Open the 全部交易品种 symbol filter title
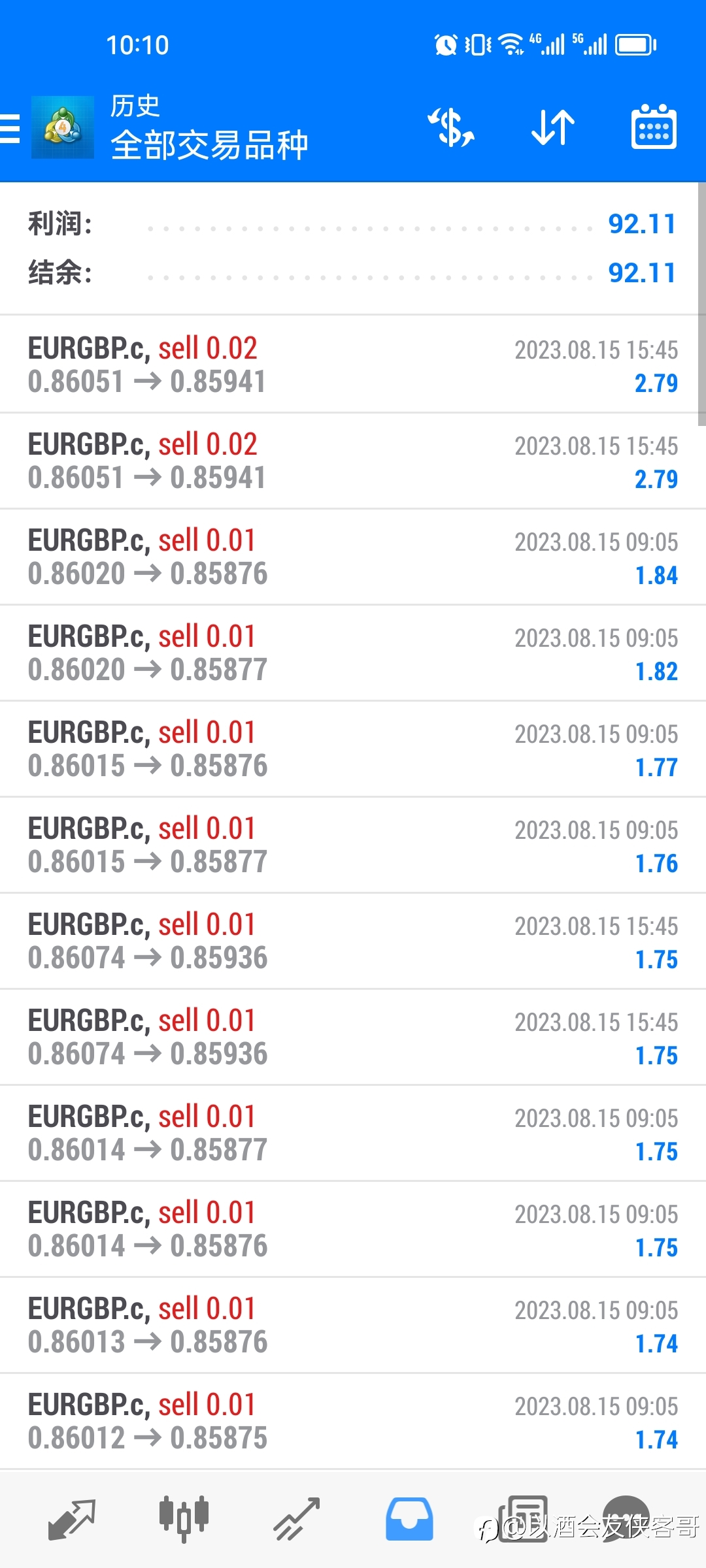This screenshot has height=1568, width=706. tap(209, 145)
